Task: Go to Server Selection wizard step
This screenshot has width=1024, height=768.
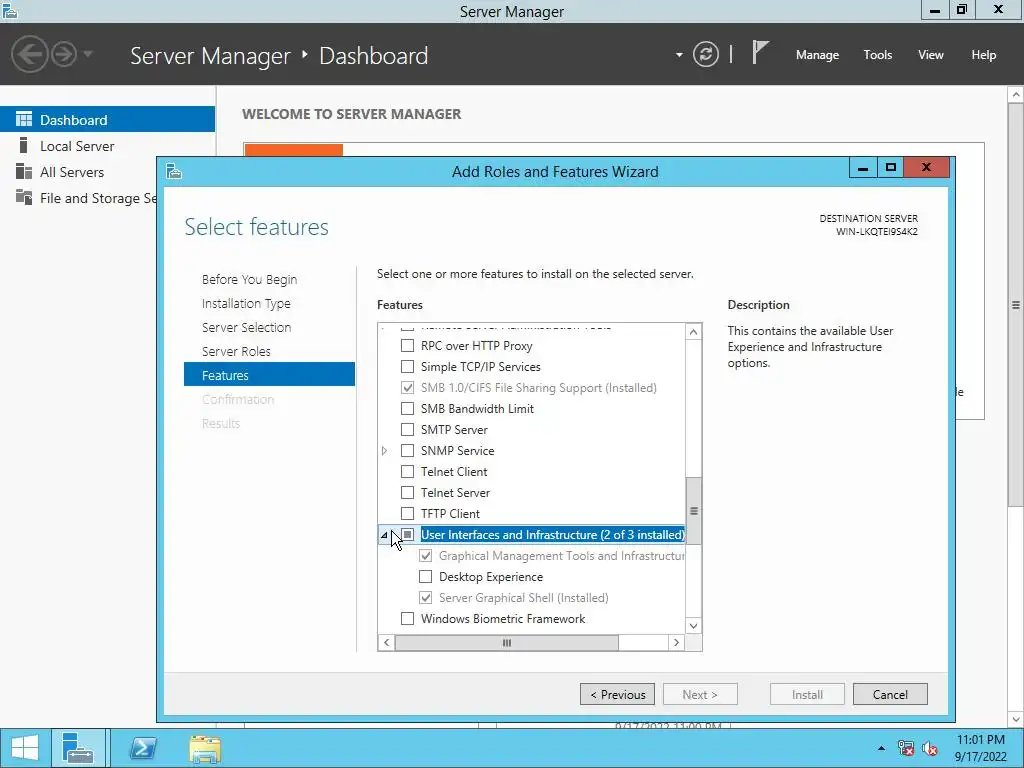Action: pos(246,327)
